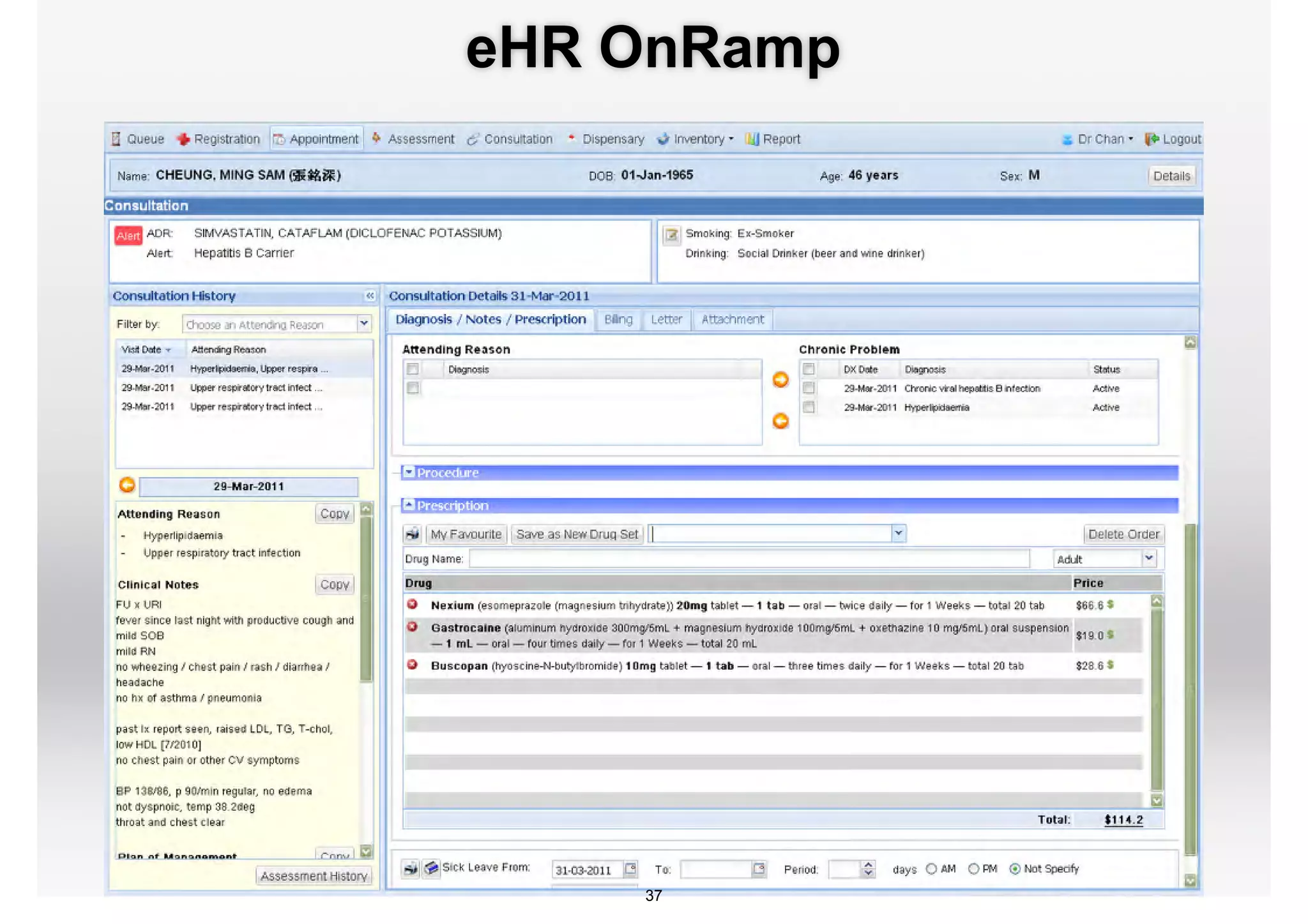Image resolution: width=1308 pixels, height=924 pixels.
Task: Click the patient Details button
Action: (1171, 176)
